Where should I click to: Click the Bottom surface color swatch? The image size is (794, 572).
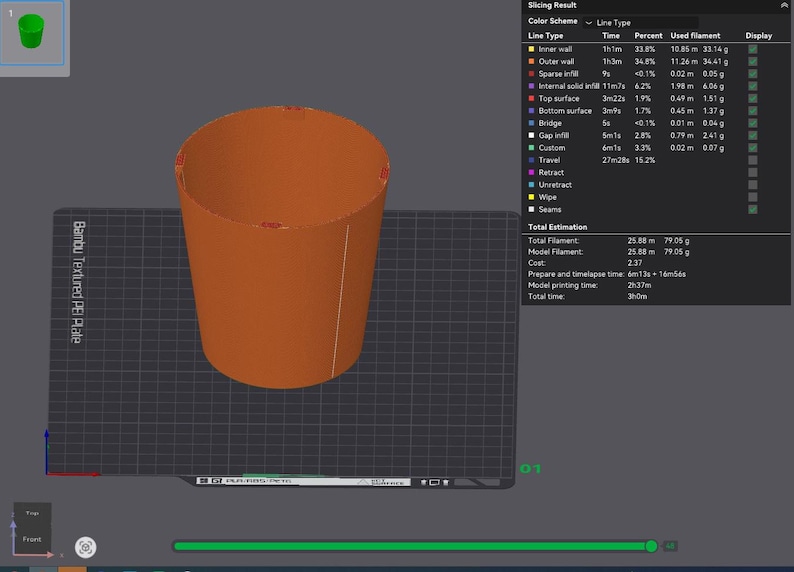point(531,111)
